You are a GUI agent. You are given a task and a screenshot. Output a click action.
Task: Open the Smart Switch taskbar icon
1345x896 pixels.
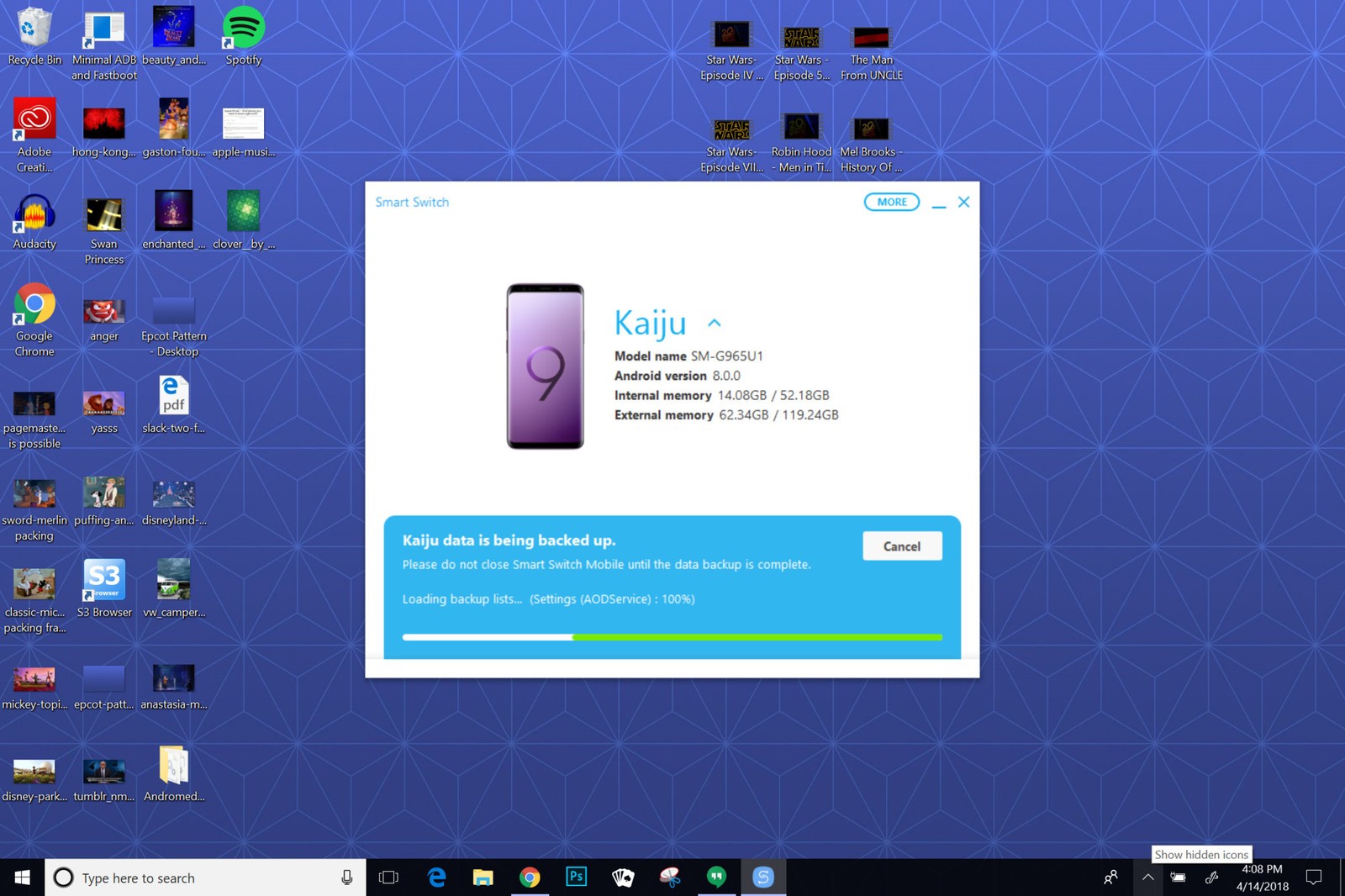[x=763, y=877]
